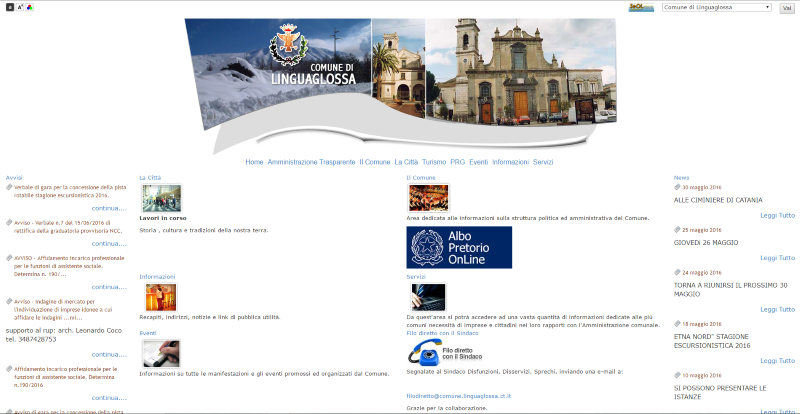Click the tag icon next to 10 maggio 2016
800x414 pixels.
coord(677,375)
